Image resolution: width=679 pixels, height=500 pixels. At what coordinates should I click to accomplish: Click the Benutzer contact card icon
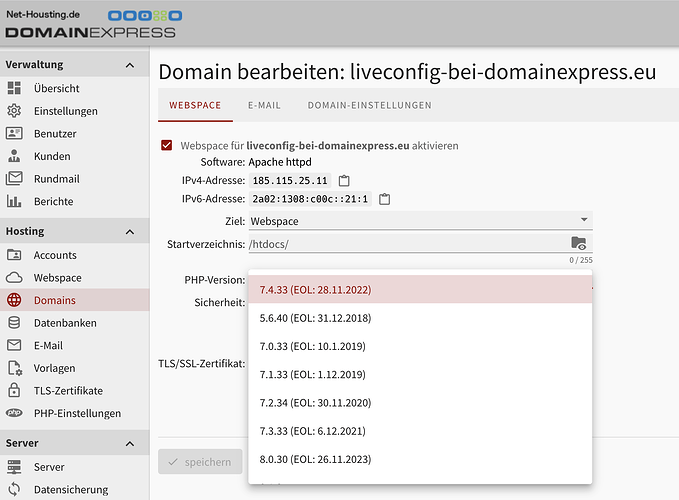[x=14, y=133]
